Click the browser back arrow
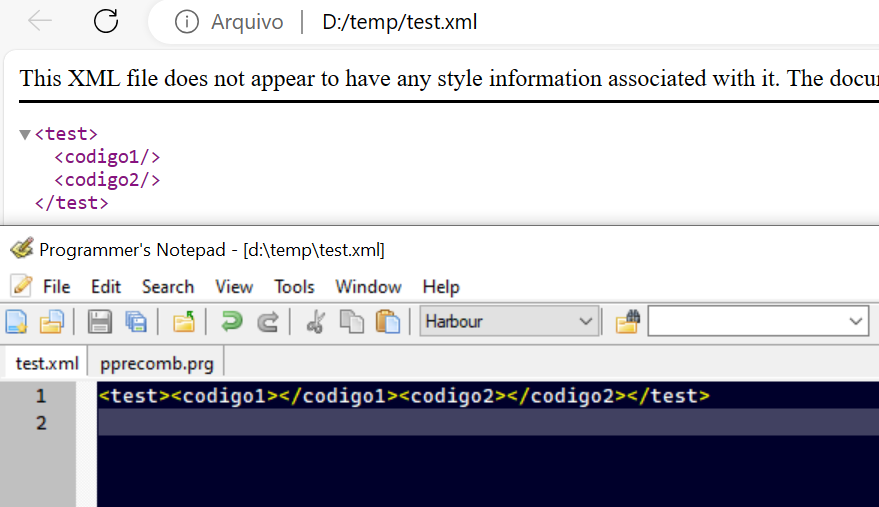This screenshot has width=879, height=507. (40, 21)
